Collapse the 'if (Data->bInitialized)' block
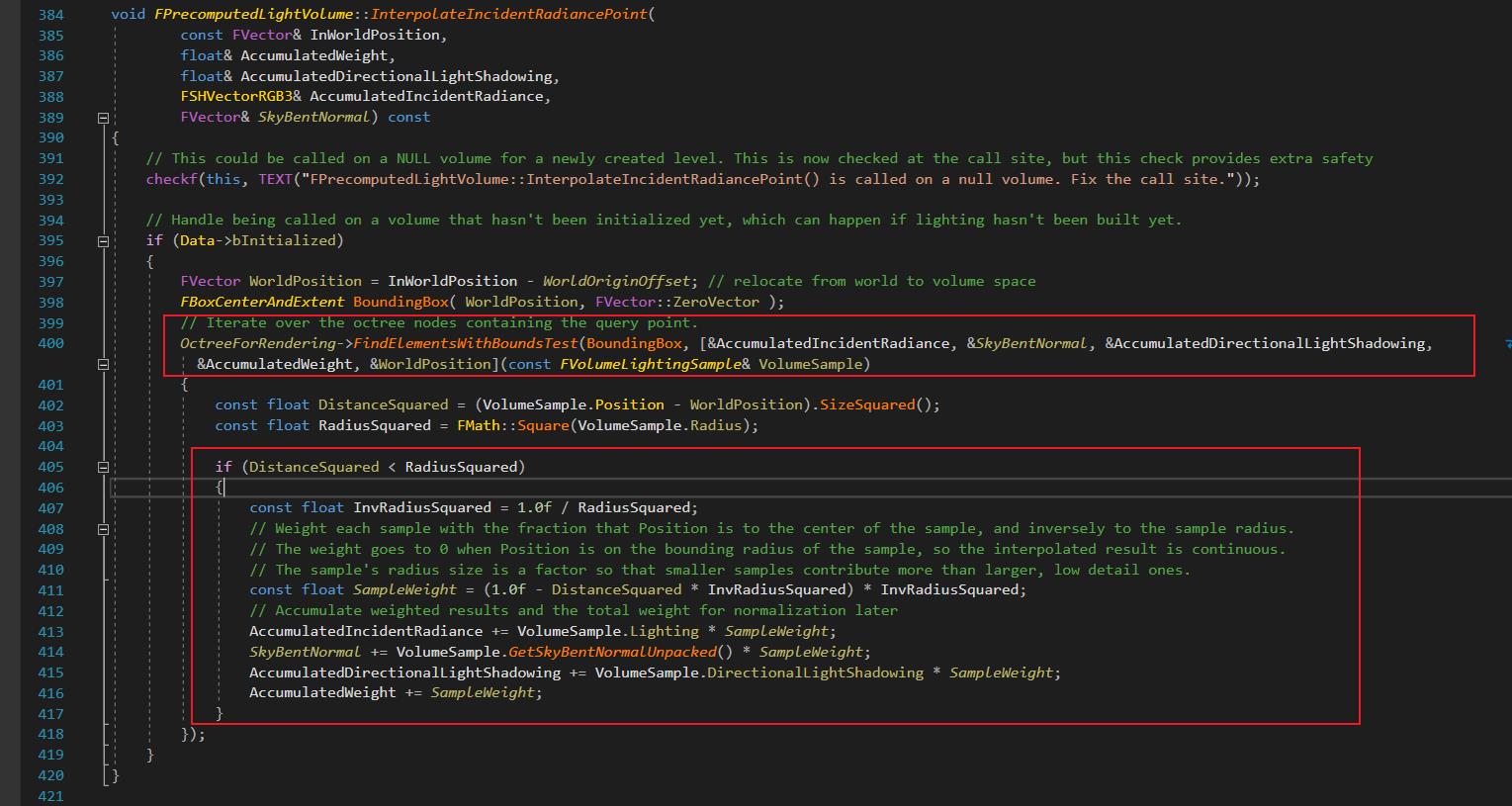 tap(102, 240)
